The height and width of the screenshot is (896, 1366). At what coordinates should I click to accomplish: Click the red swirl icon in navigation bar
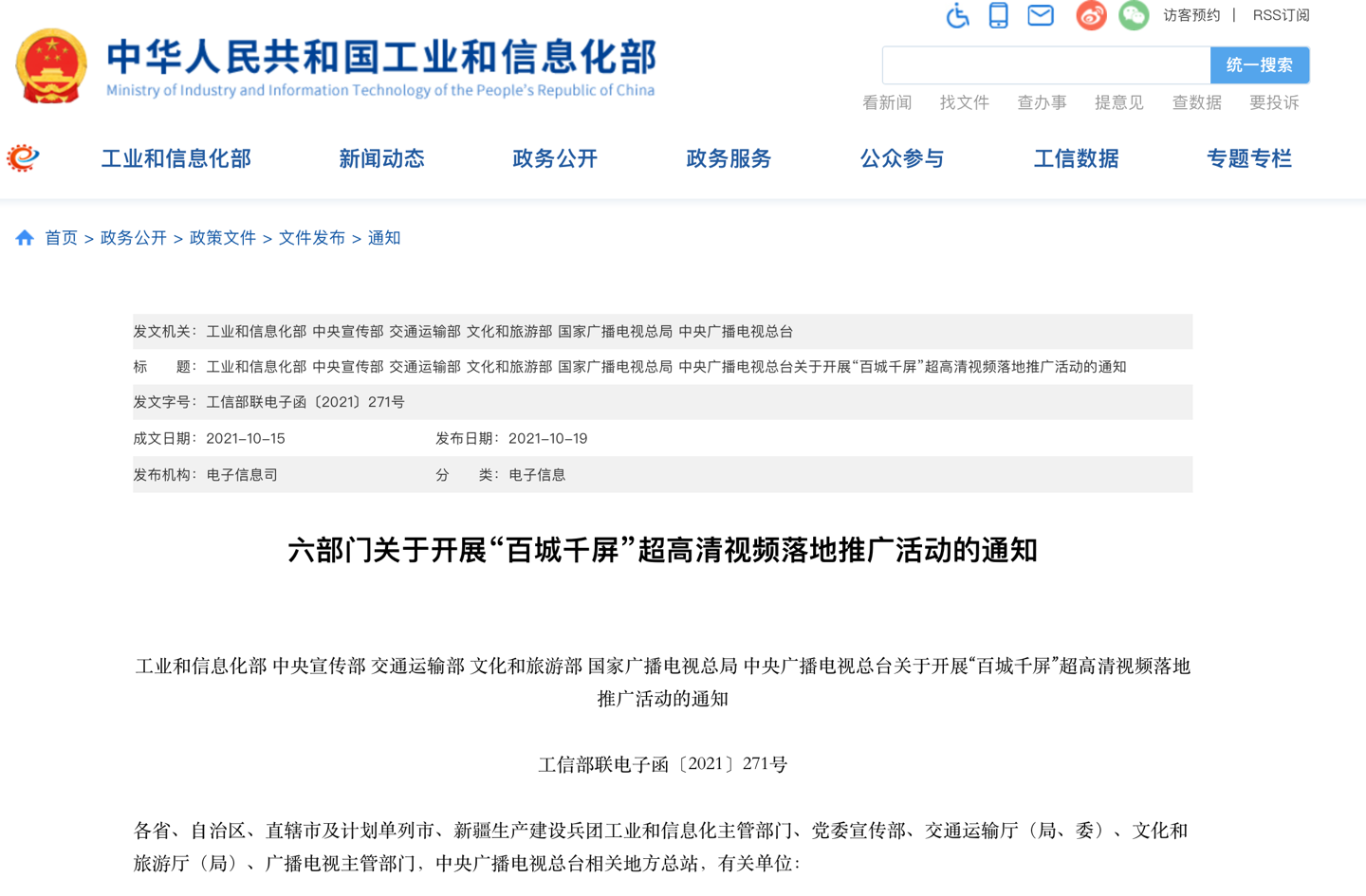coord(23,158)
